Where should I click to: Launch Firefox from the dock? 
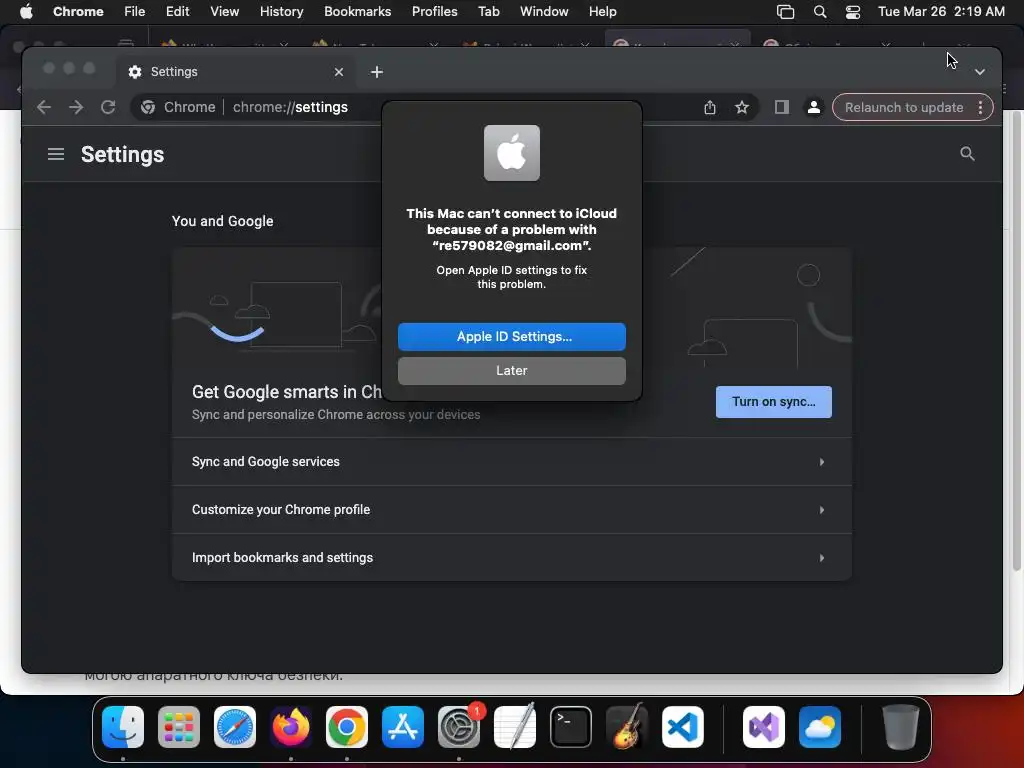[291, 727]
